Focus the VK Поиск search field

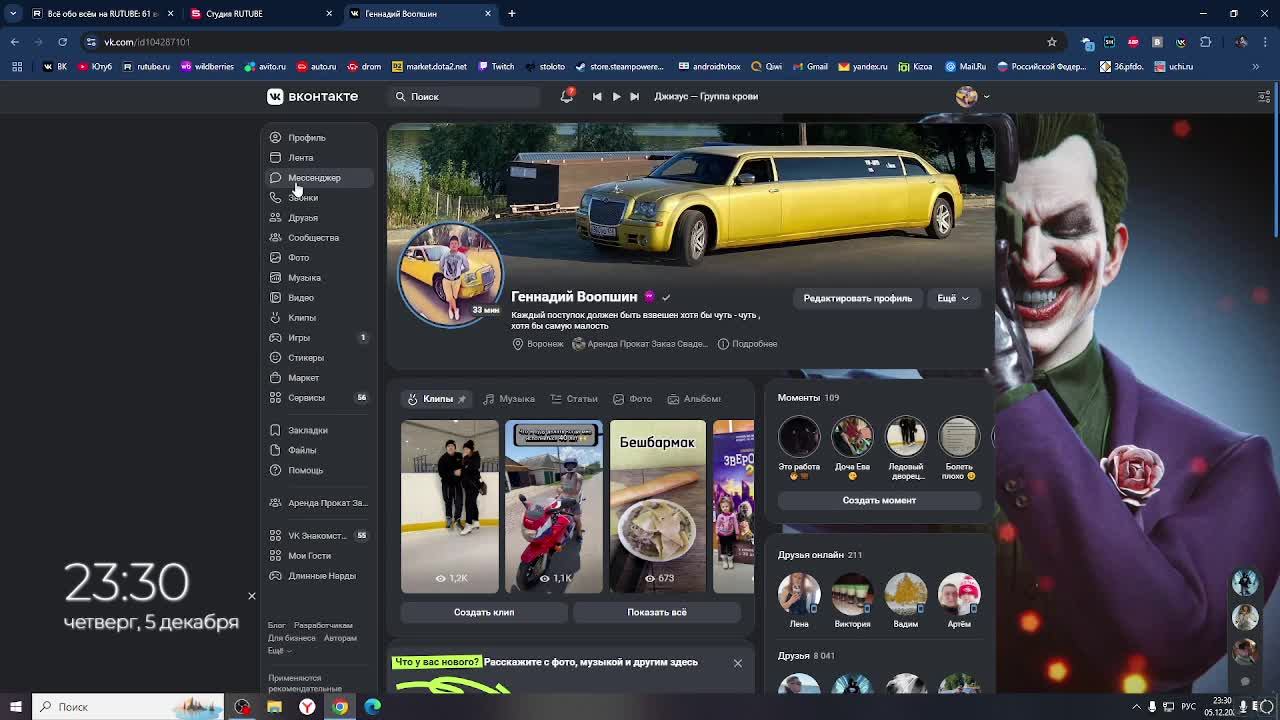pos(465,96)
